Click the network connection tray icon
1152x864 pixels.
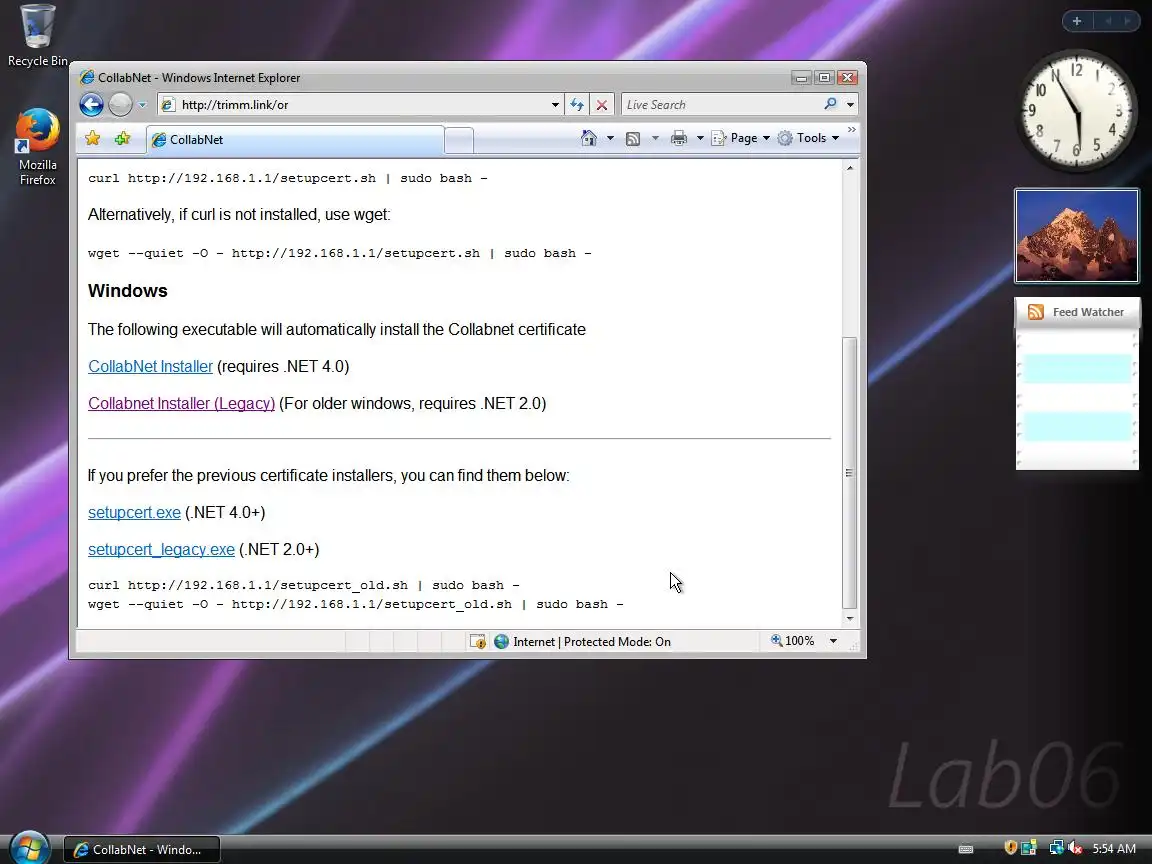pyautogui.click(x=1056, y=848)
